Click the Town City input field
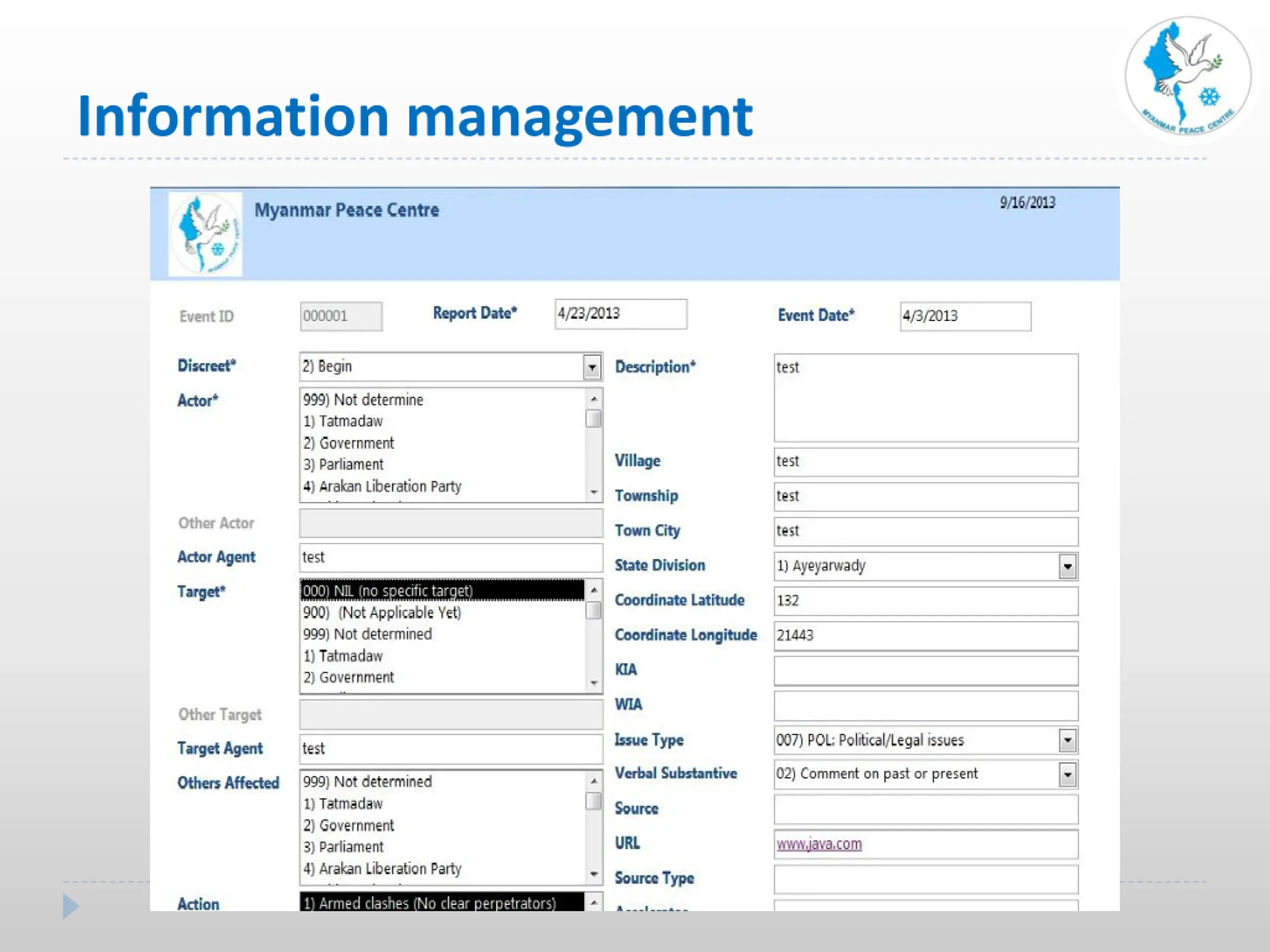The image size is (1270, 952). (x=926, y=532)
